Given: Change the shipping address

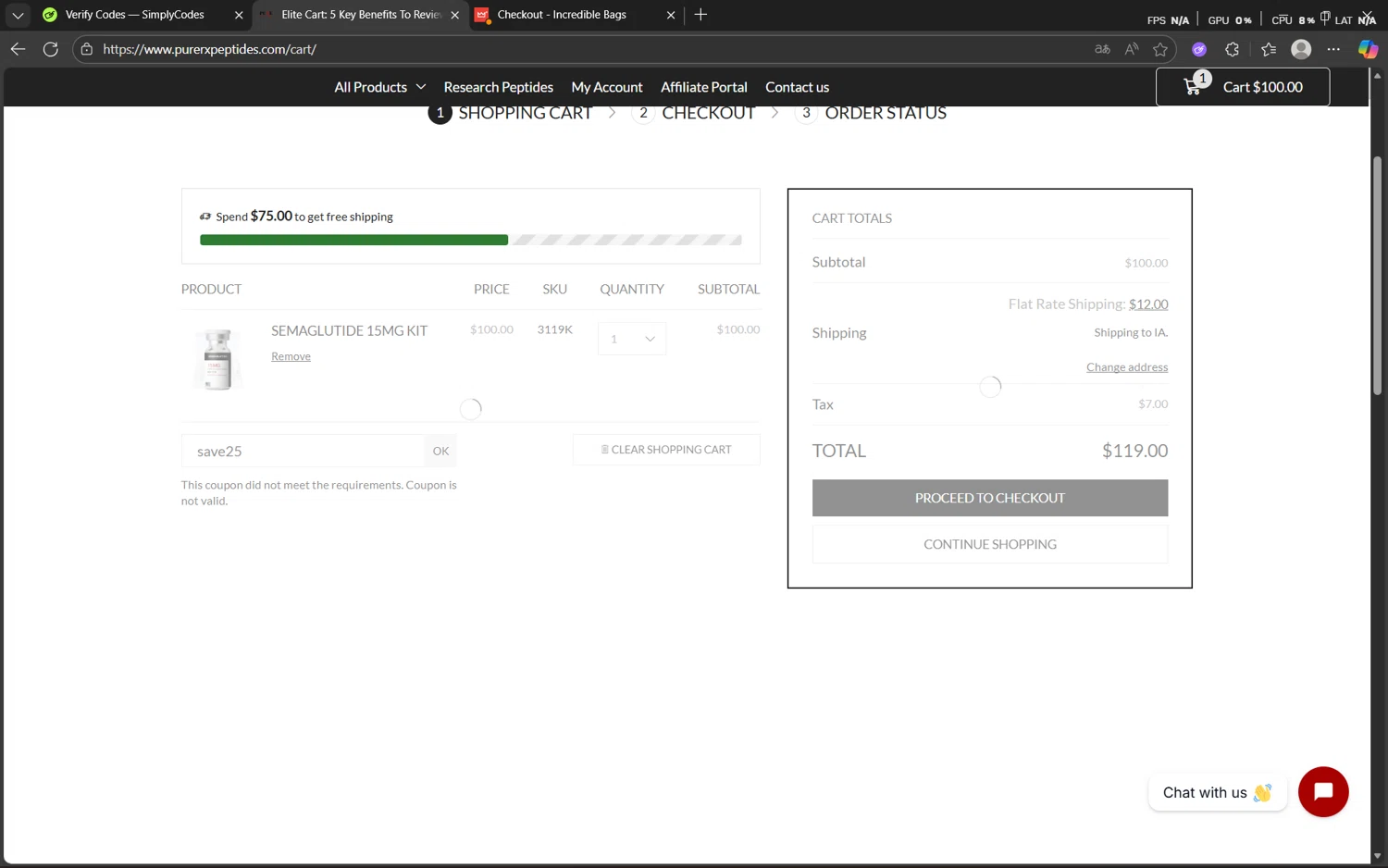Looking at the screenshot, I should 1127,367.
